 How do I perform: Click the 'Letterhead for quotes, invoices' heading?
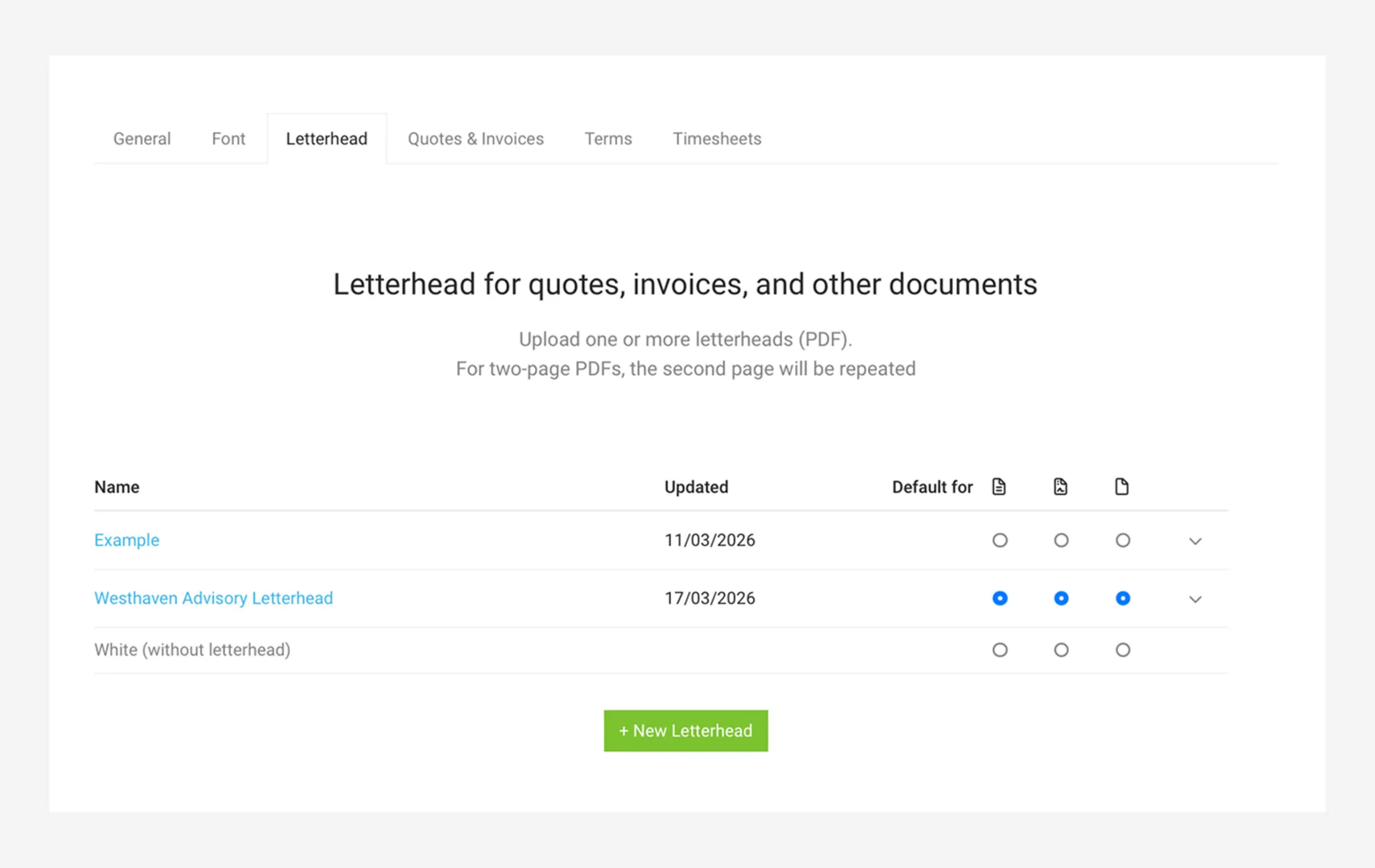coord(685,284)
